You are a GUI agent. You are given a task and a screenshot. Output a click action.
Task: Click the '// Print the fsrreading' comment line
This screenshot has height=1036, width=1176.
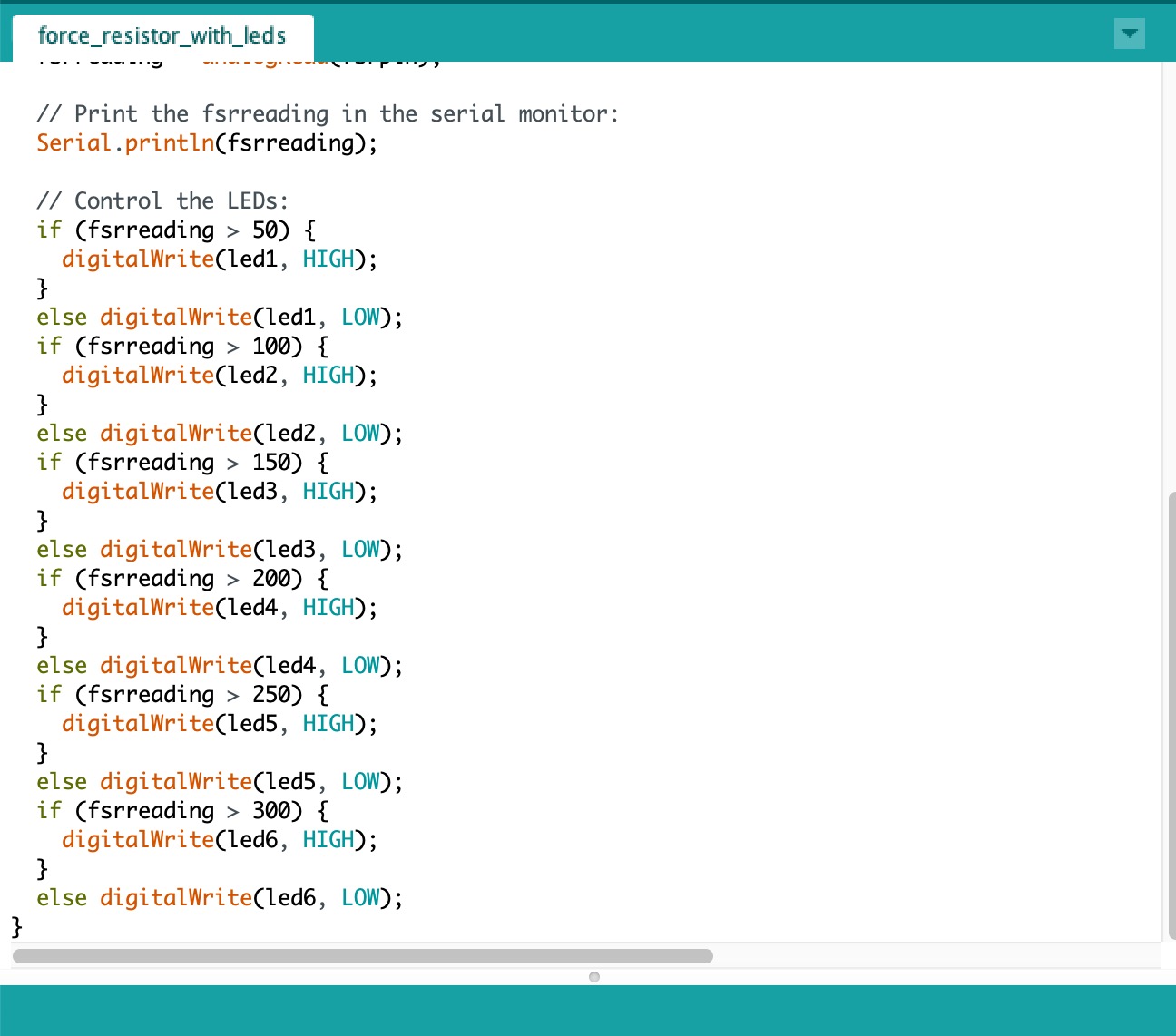pyautogui.click(x=328, y=114)
